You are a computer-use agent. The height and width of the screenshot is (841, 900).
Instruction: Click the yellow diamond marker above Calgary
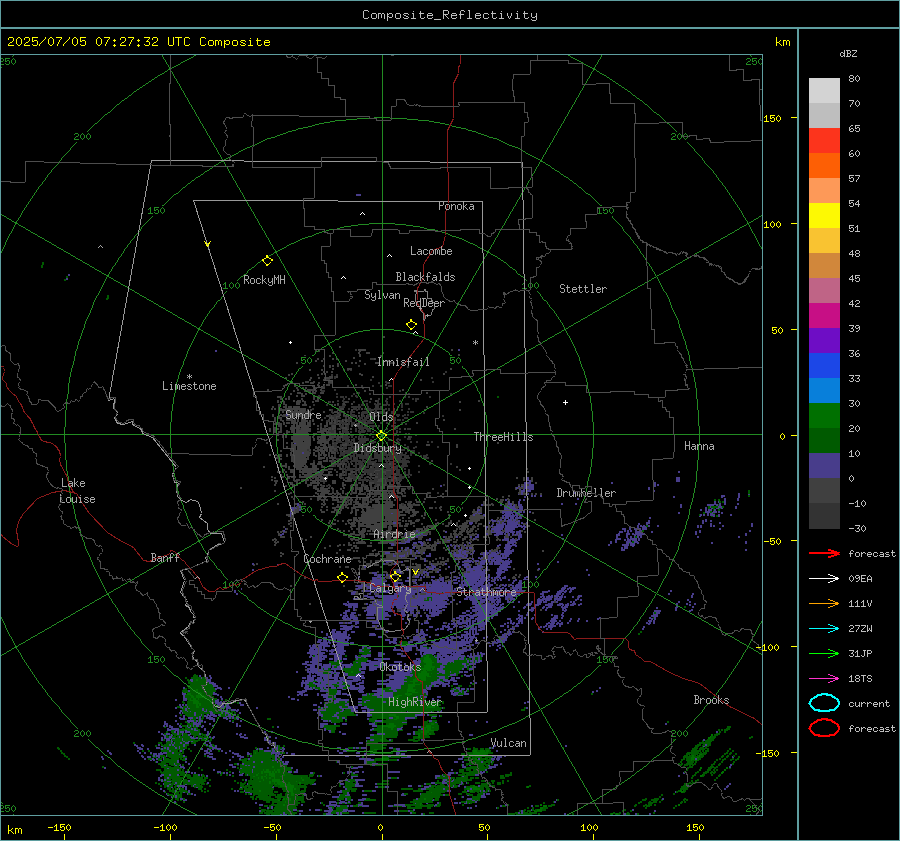[x=395, y=576]
